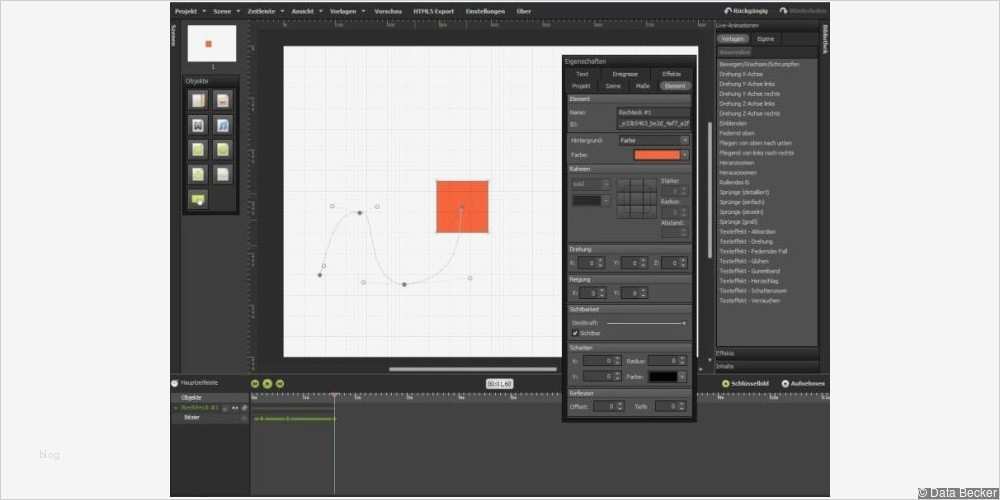Click the clock icon beside Hauptzeitleiste
The image size is (1000, 500).
pyautogui.click(x=175, y=383)
